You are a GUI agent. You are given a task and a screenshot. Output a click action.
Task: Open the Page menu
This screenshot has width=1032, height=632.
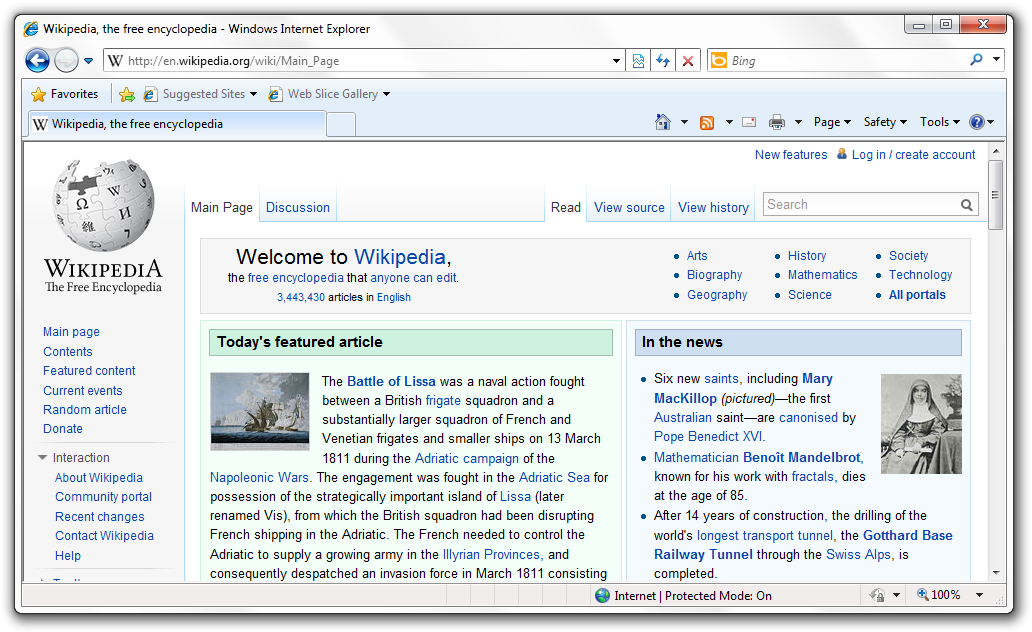[832, 122]
